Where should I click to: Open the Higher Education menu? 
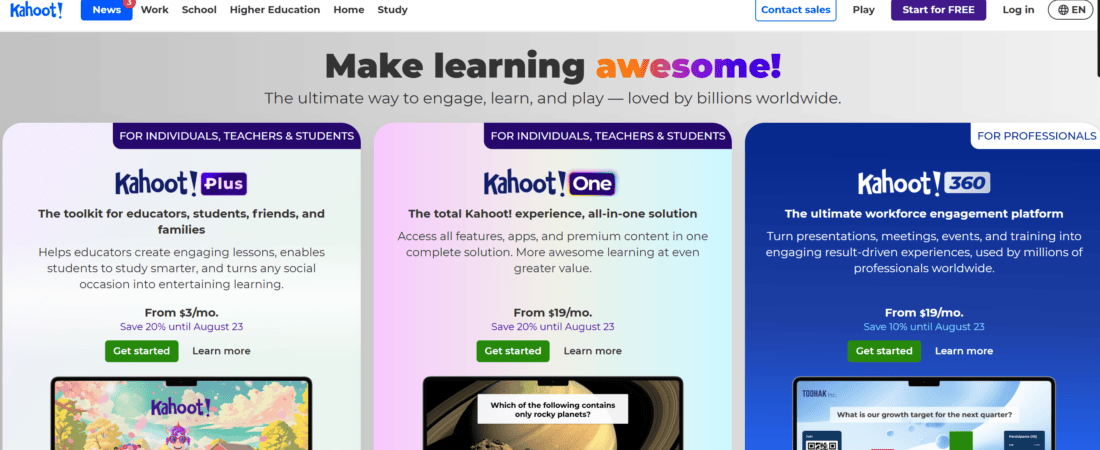pos(275,10)
